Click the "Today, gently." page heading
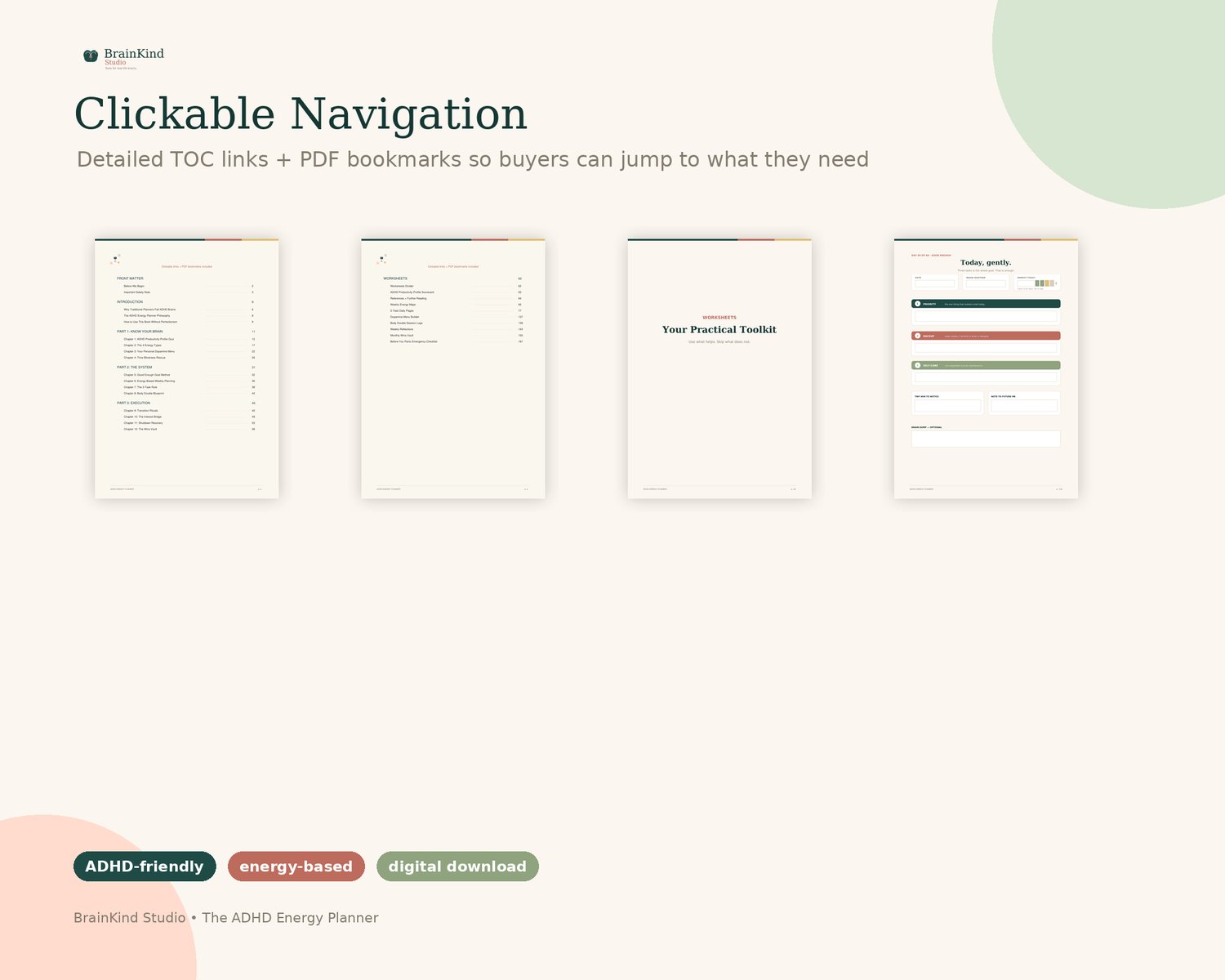Image resolution: width=1225 pixels, height=980 pixels. coord(986,263)
